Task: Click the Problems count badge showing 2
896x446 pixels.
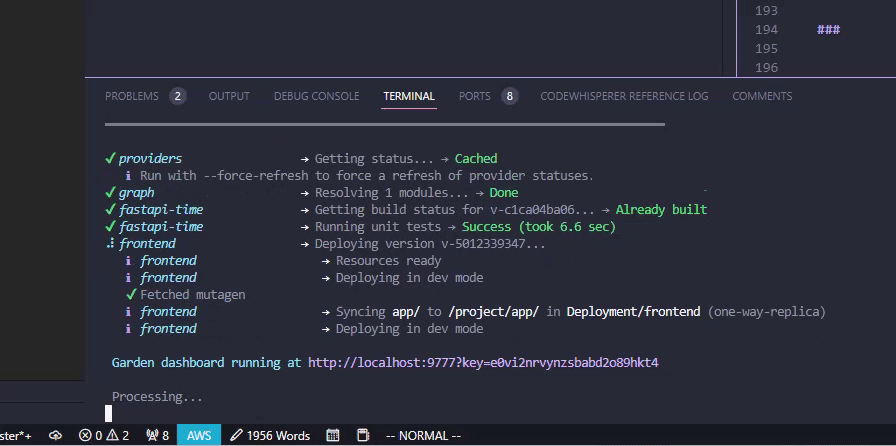Action: click(177, 96)
